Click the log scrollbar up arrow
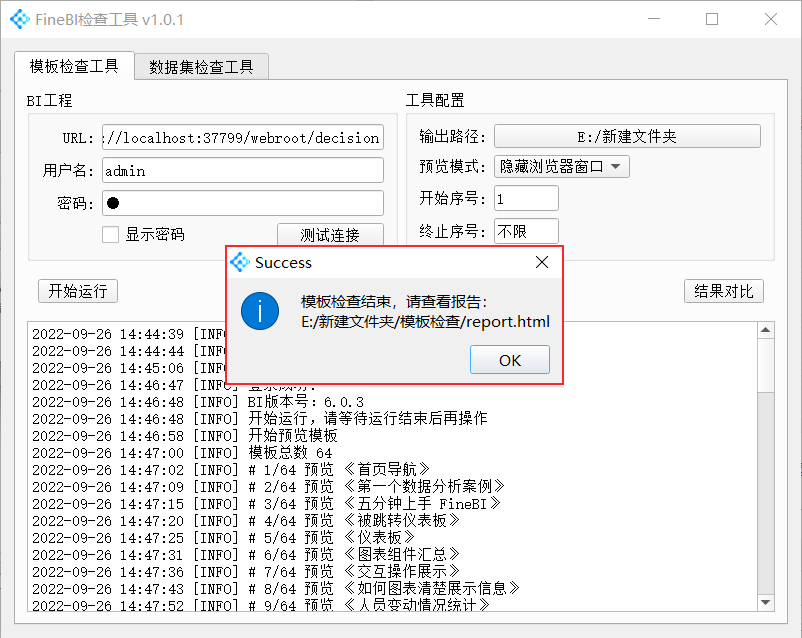 pos(766,330)
